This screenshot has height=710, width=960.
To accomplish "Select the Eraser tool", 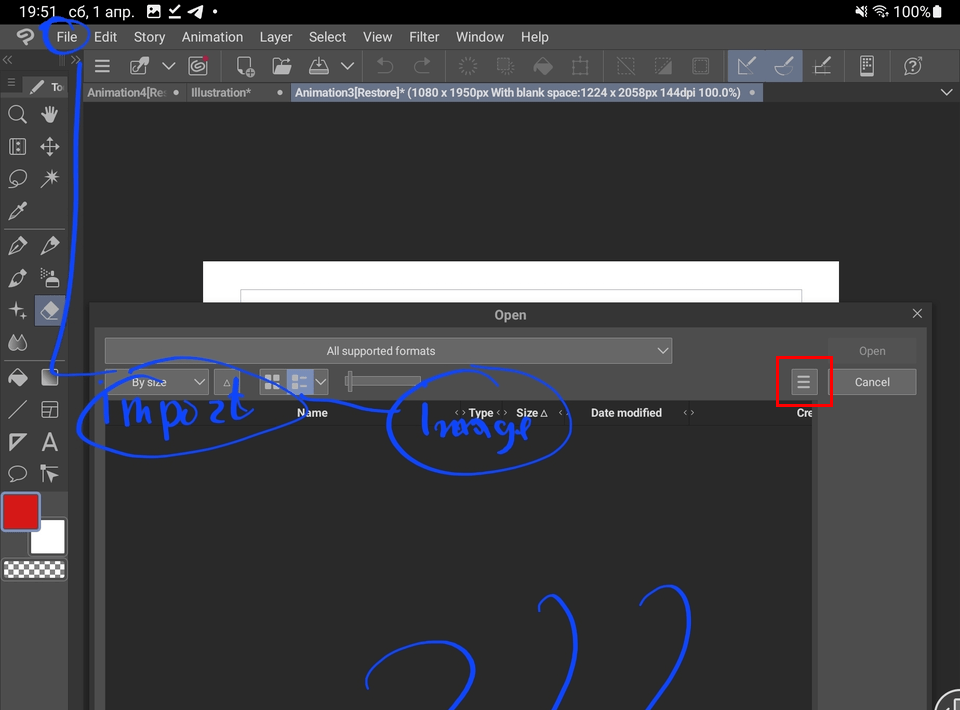I will pyautogui.click(x=49, y=310).
